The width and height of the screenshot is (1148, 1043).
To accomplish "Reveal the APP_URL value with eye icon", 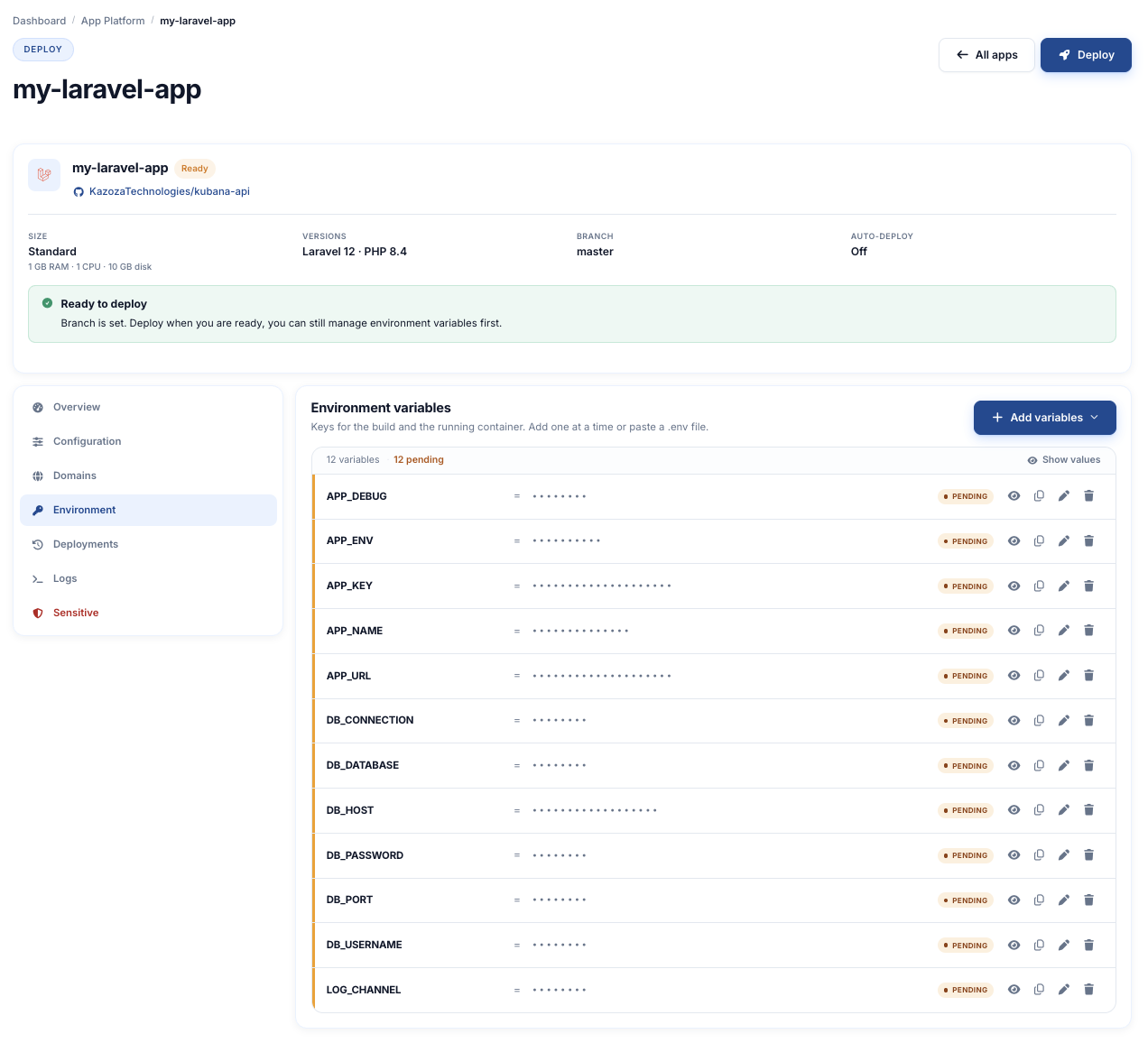I will 1014,676.
